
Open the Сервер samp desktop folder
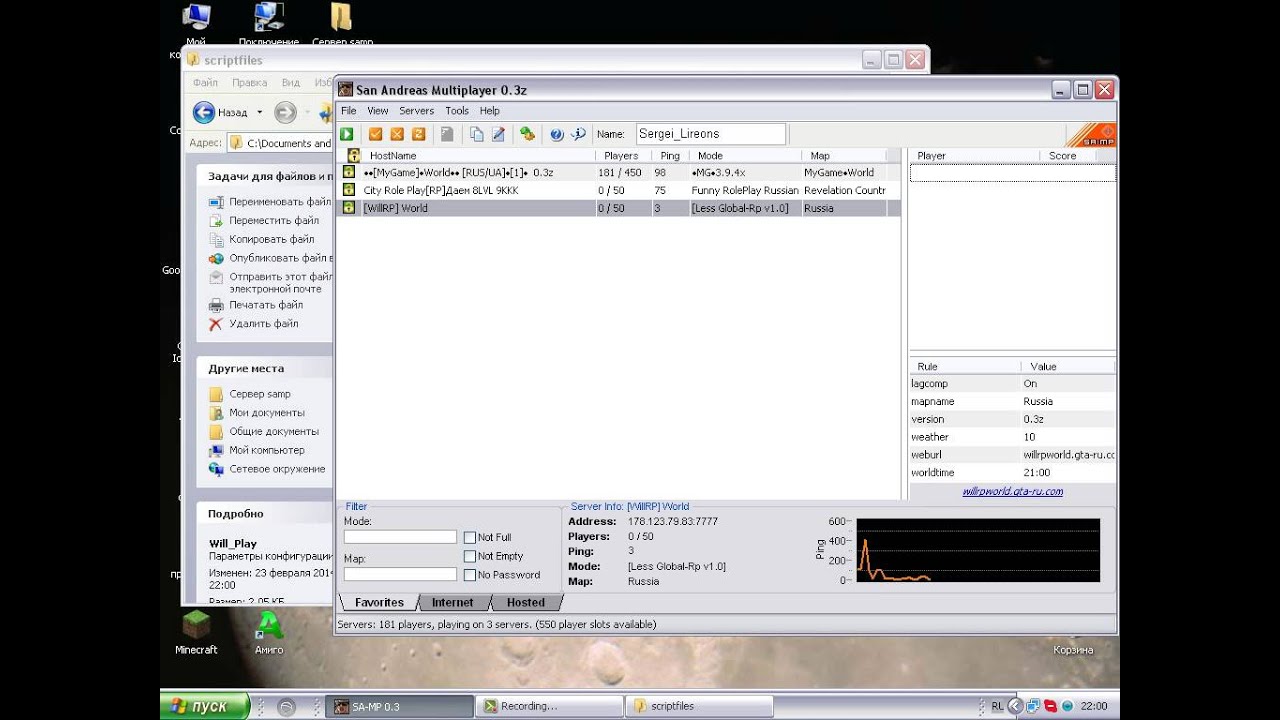pyautogui.click(x=342, y=18)
